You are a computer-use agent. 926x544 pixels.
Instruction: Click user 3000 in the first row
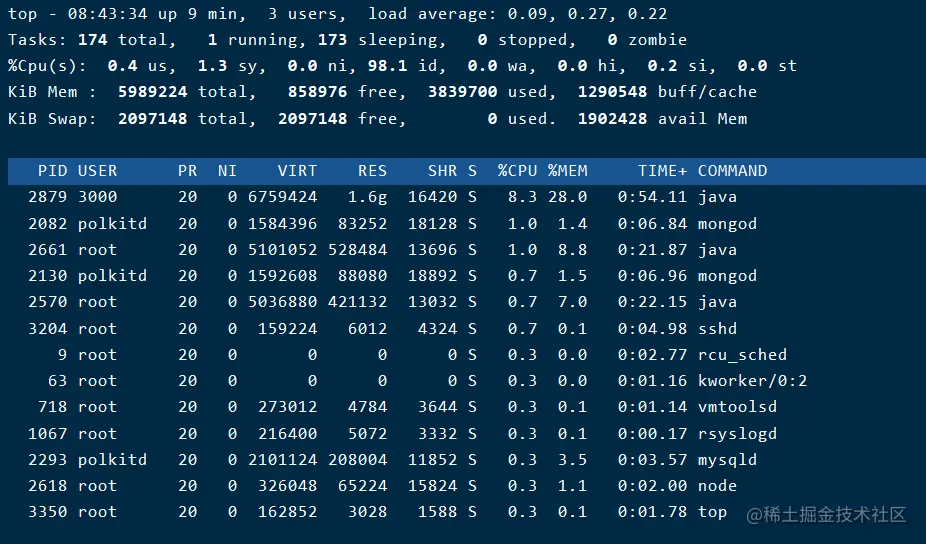[x=97, y=197]
